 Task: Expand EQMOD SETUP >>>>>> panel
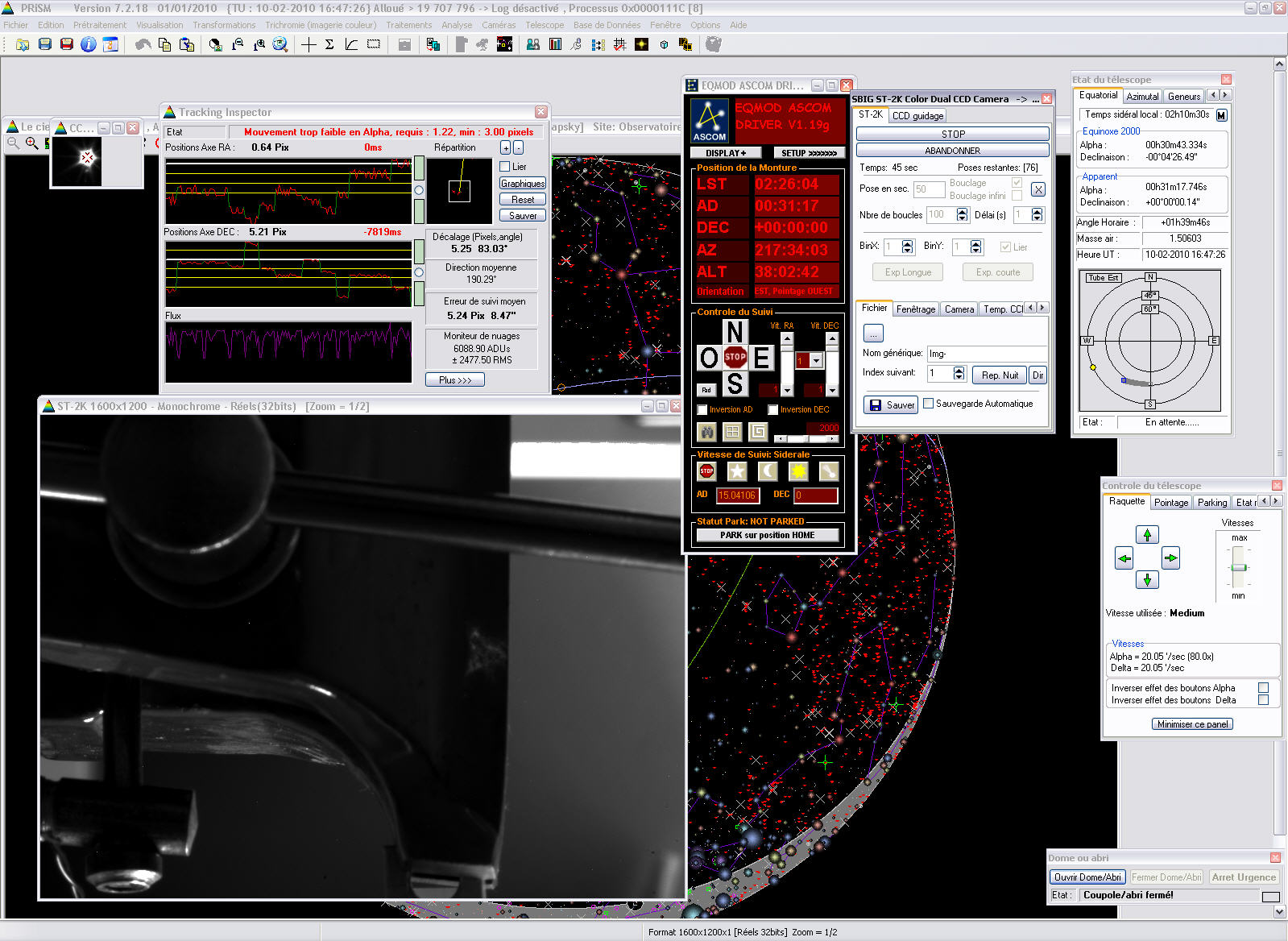click(809, 153)
